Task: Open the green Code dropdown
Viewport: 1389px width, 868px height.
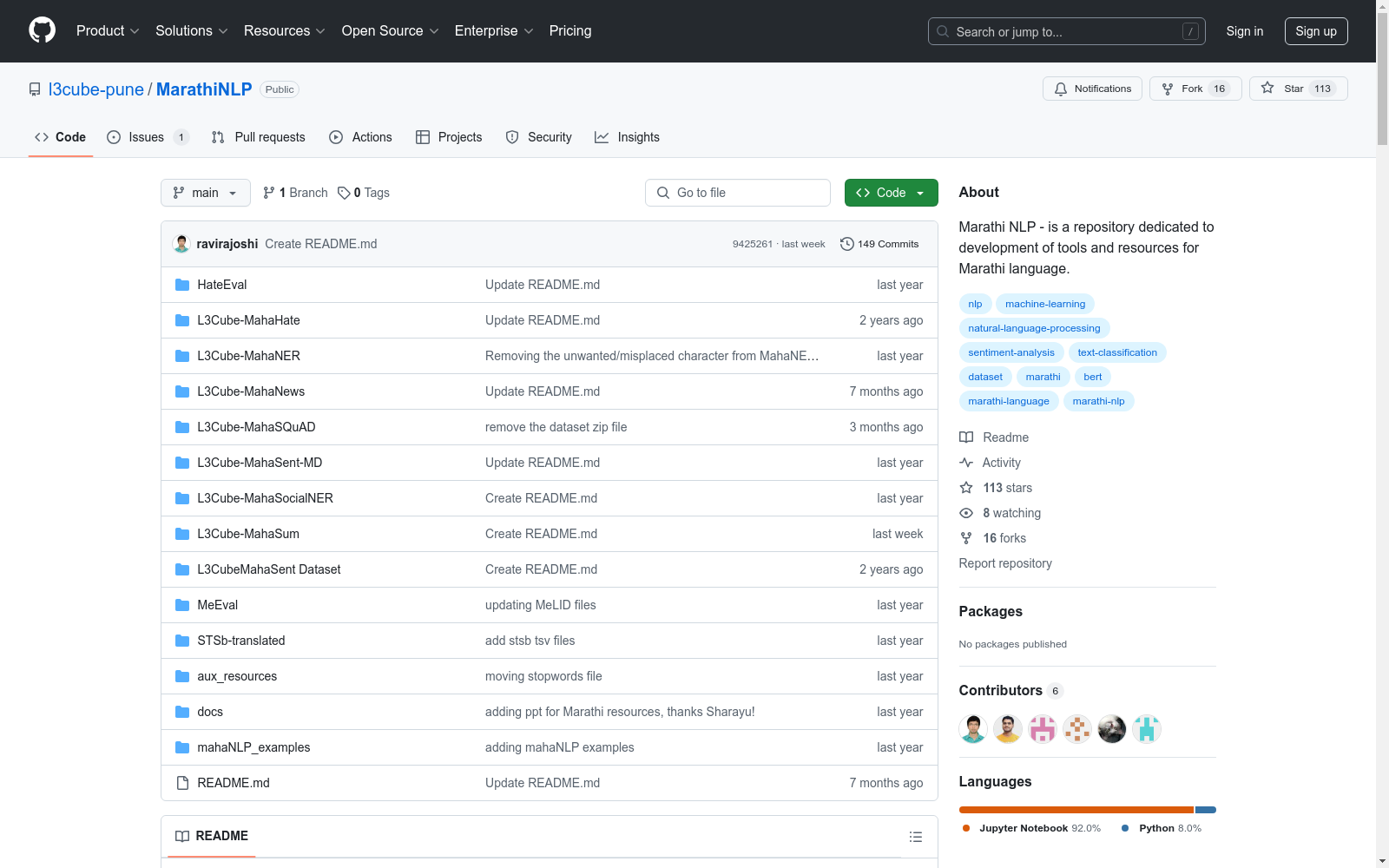Action: 892,193
